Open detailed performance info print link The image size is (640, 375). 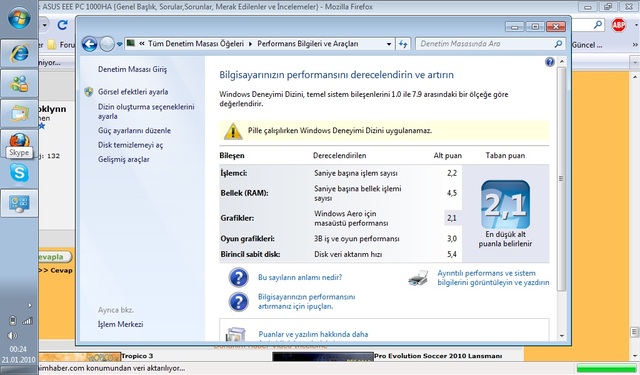pos(493,278)
